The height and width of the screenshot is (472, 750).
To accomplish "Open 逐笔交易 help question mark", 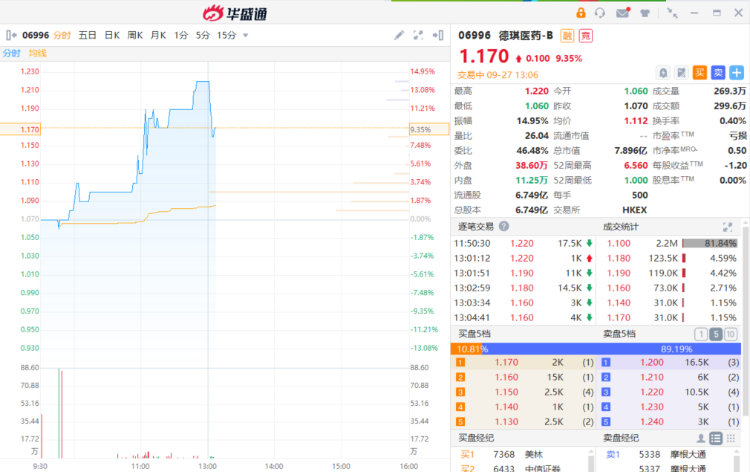I will pos(504,226).
